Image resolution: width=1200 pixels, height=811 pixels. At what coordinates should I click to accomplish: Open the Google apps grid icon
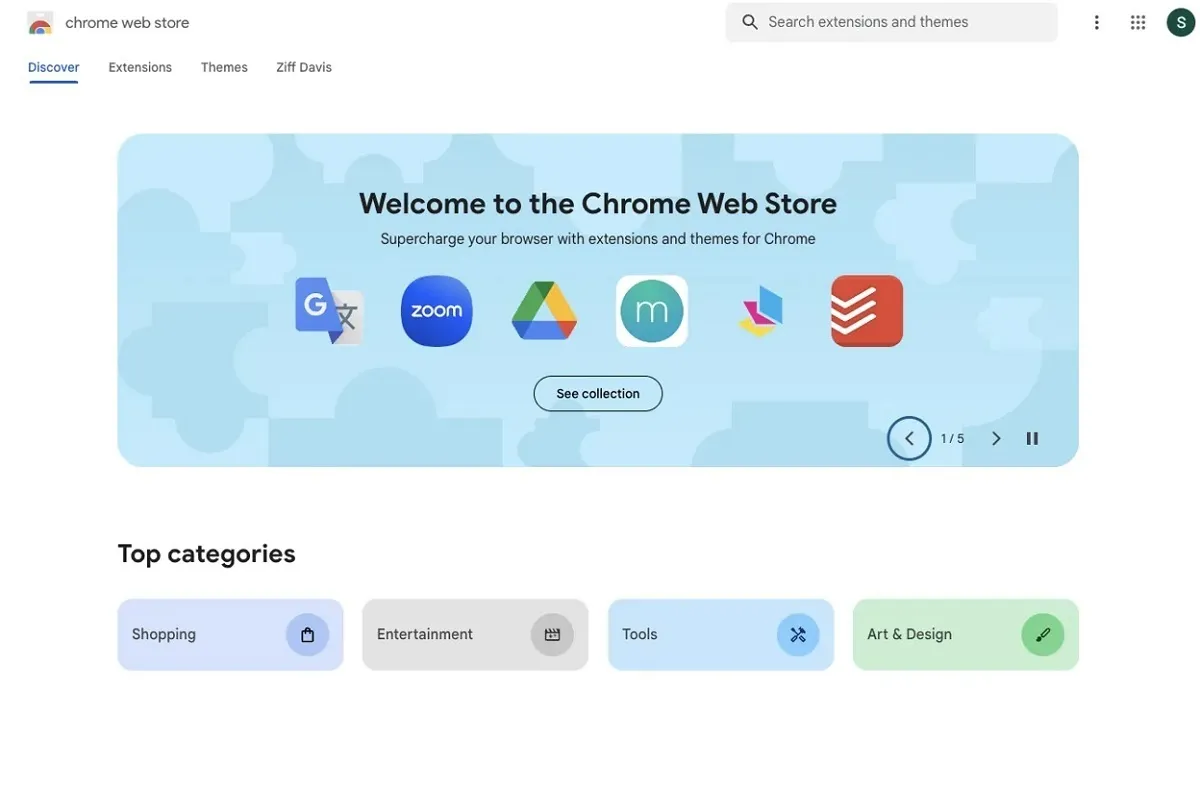tap(1138, 22)
